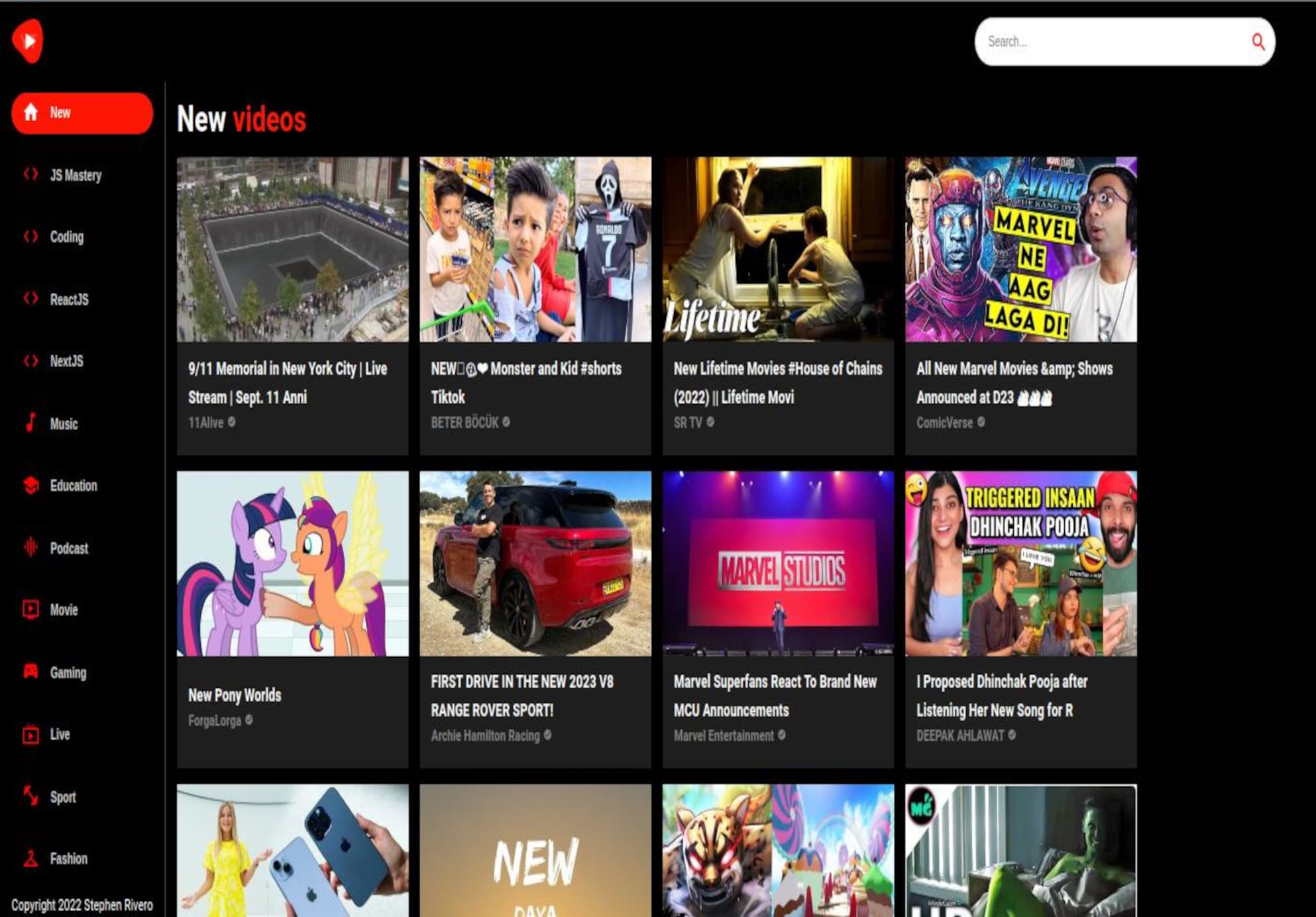Viewport: 1316px width, 917px height.
Task: Play the 9/11 Memorial thumbnail
Action: click(x=292, y=249)
